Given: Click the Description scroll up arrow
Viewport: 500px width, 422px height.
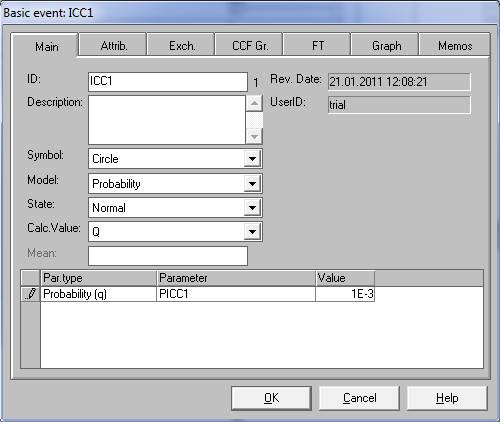Looking at the screenshot, I should [x=254, y=103].
